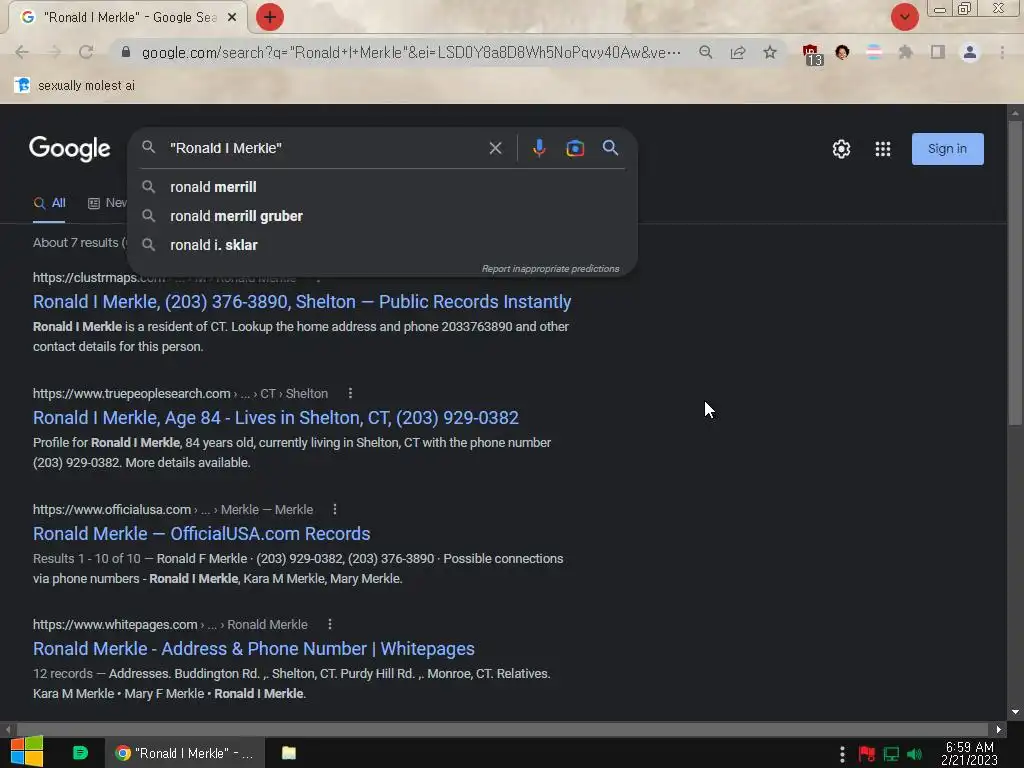The image size is (1024, 768).
Task: Bookmark this page with star icon
Action: tap(770, 52)
